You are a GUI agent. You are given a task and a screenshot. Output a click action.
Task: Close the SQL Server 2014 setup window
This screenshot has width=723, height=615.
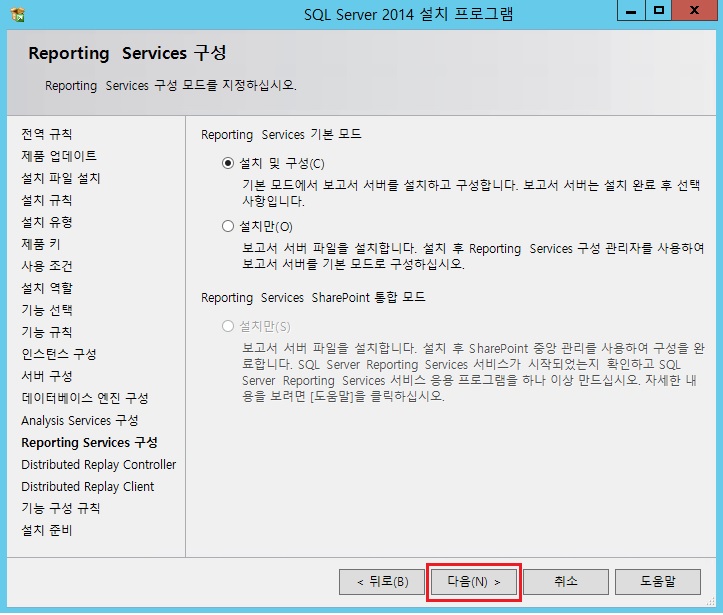point(694,11)
